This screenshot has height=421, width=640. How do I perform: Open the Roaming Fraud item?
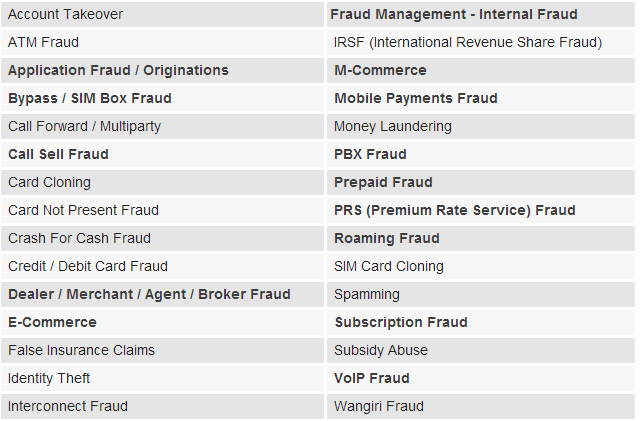tap(387, 239)
